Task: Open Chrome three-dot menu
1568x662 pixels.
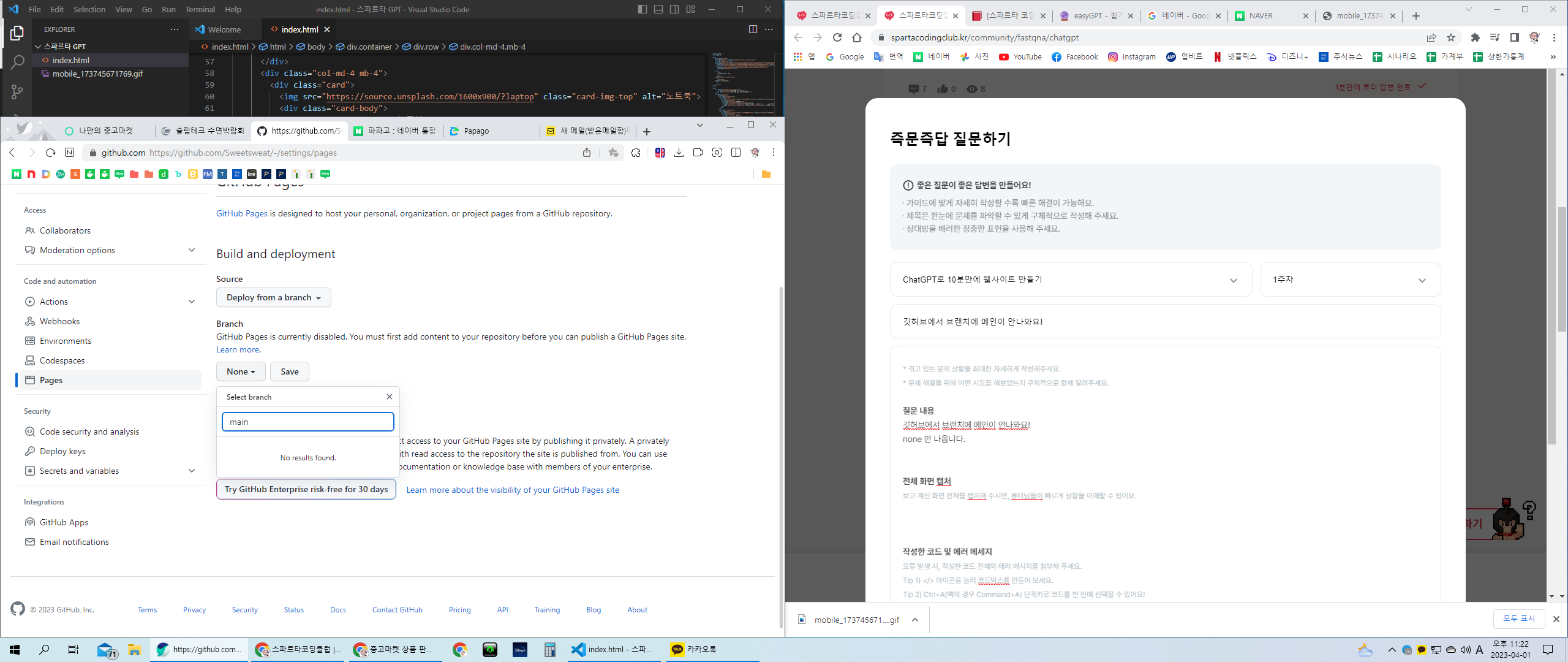Action: 1554,37
